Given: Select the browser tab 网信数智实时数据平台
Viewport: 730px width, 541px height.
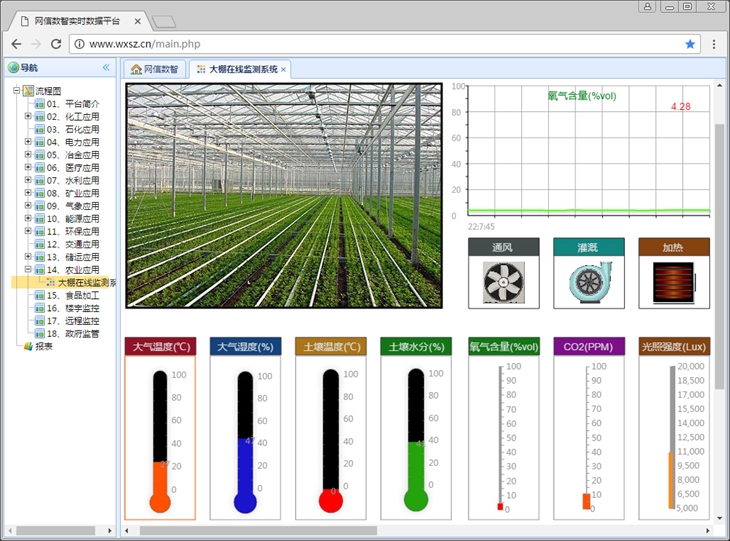Looking at the screenshot, I should pyautogui.click(x=77, y=21).
